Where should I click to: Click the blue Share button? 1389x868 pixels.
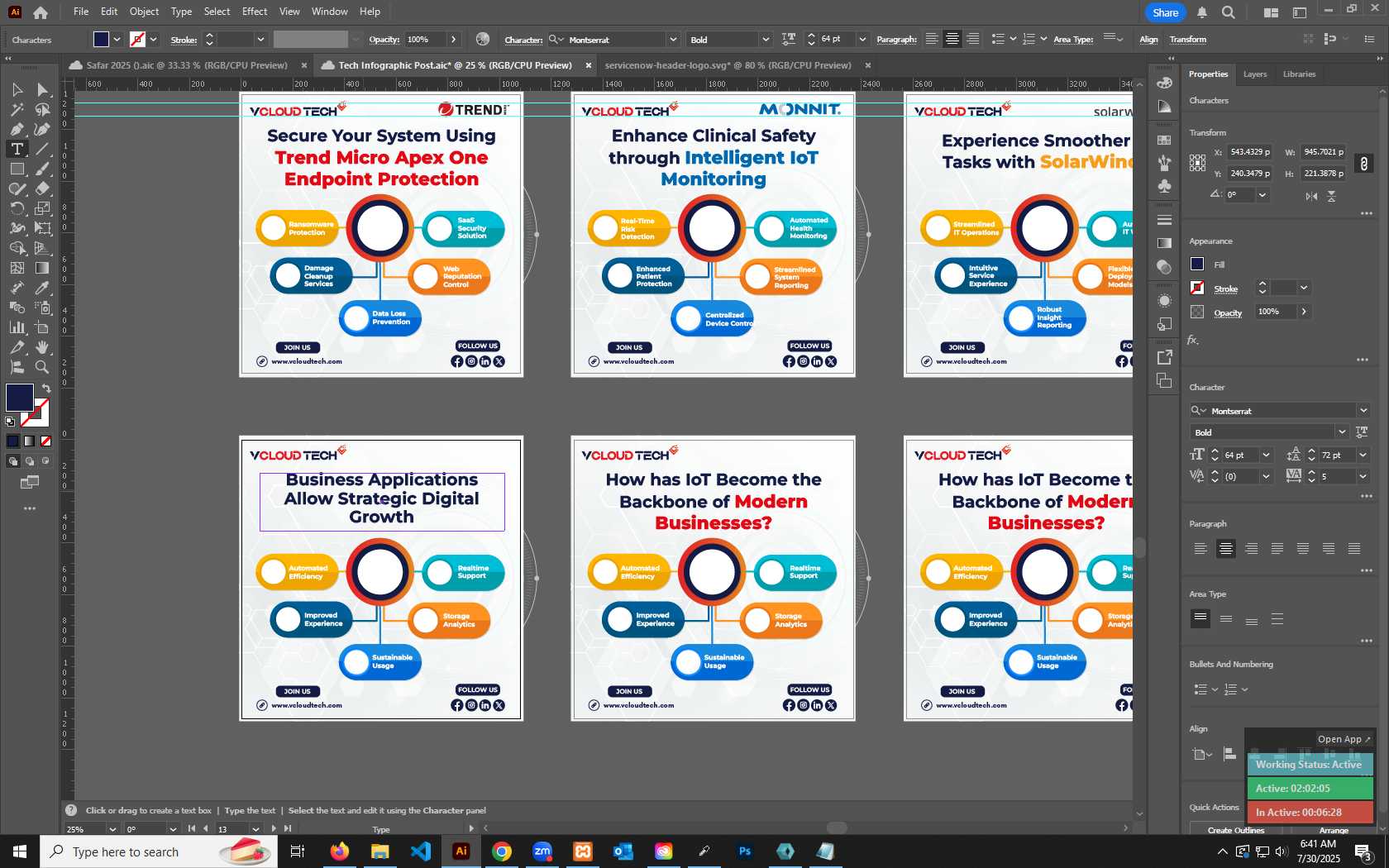coord(1165,12)
